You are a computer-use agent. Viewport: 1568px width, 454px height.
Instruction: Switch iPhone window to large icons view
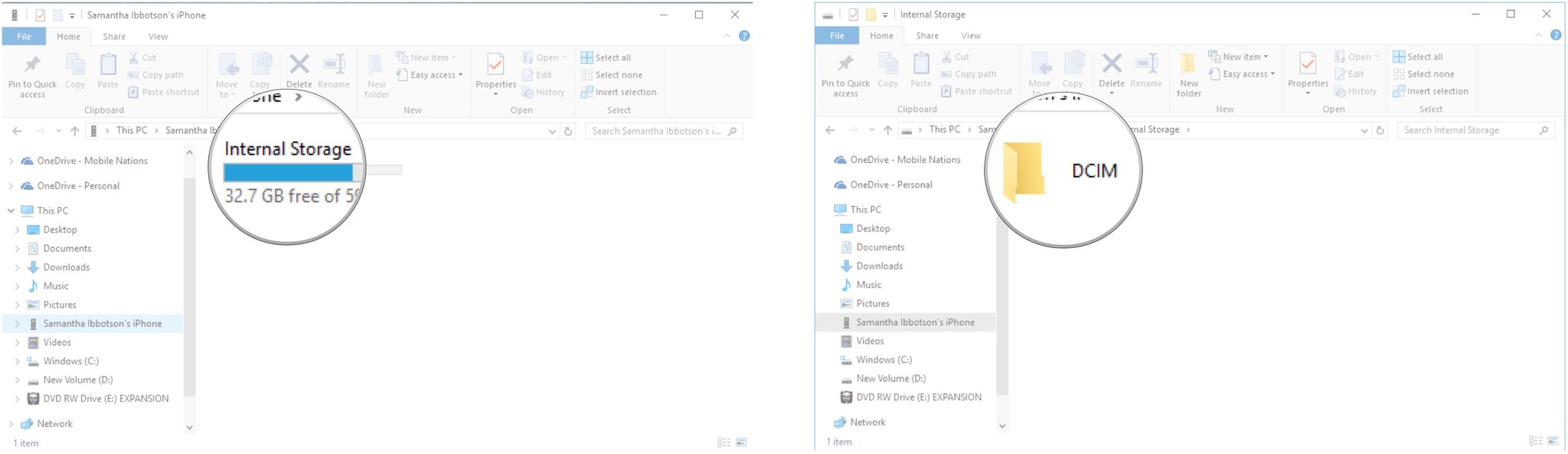[741, 443]
